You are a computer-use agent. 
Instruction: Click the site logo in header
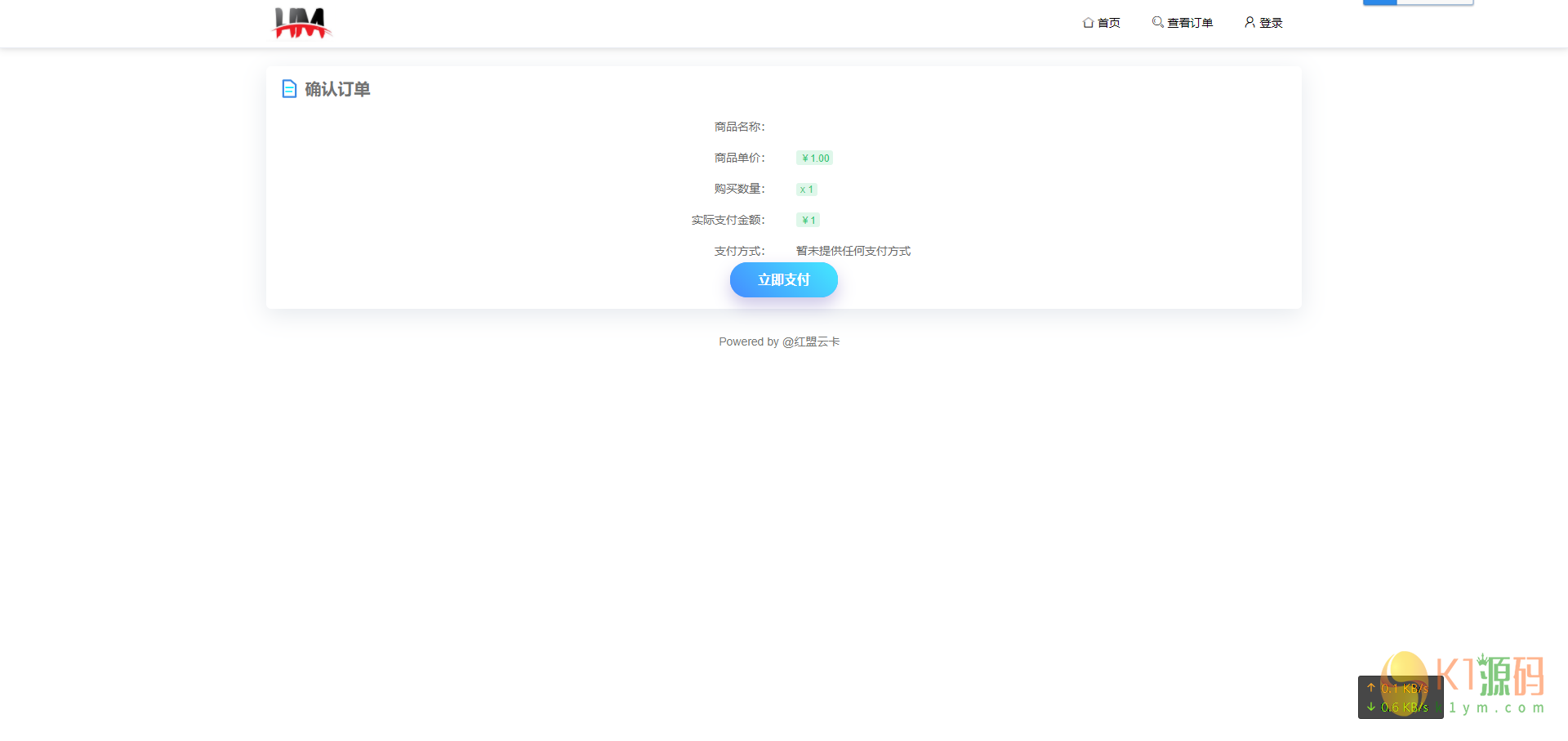[301, 23]
